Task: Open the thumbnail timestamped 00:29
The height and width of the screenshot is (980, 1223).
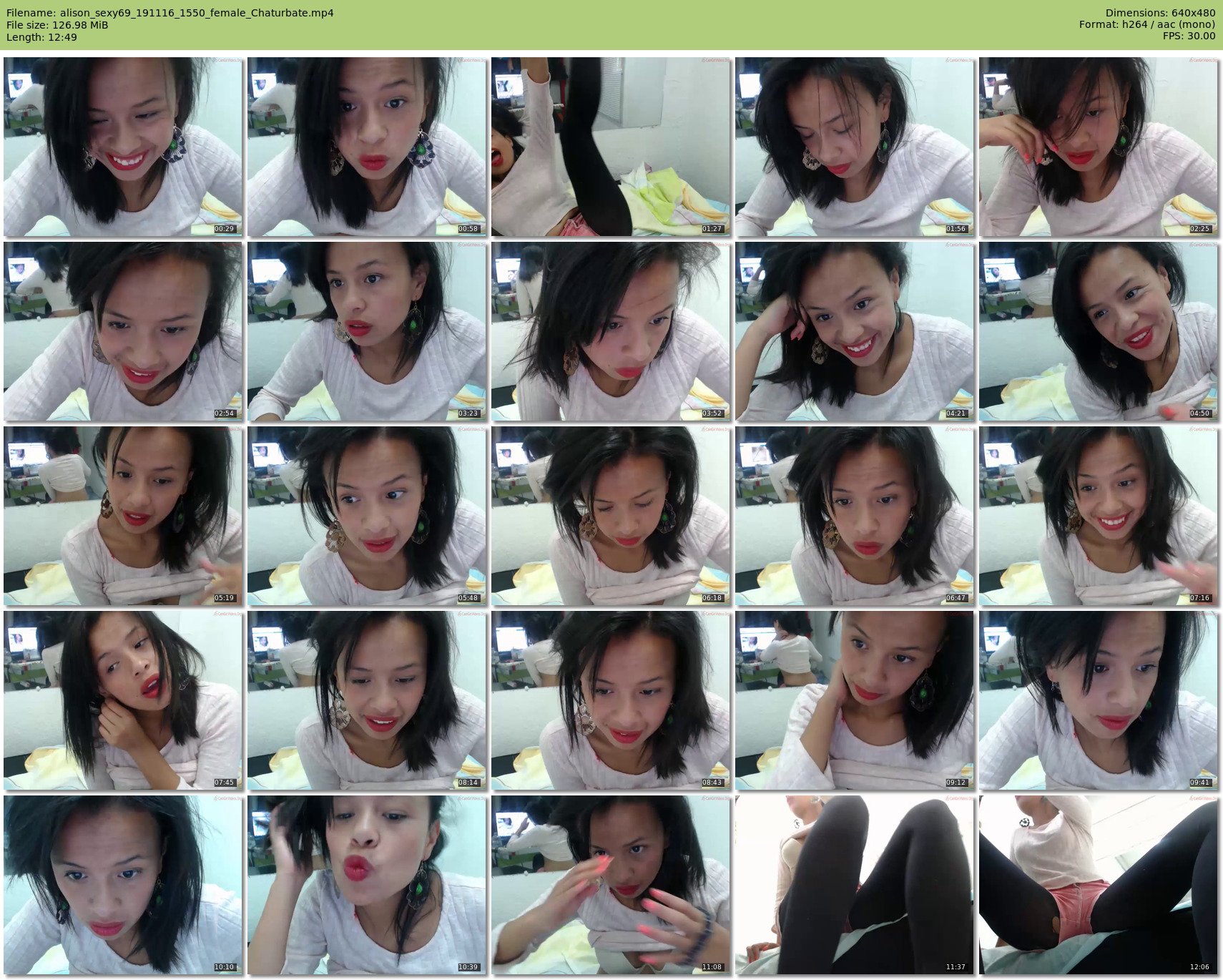Action: tap(123, 147)
